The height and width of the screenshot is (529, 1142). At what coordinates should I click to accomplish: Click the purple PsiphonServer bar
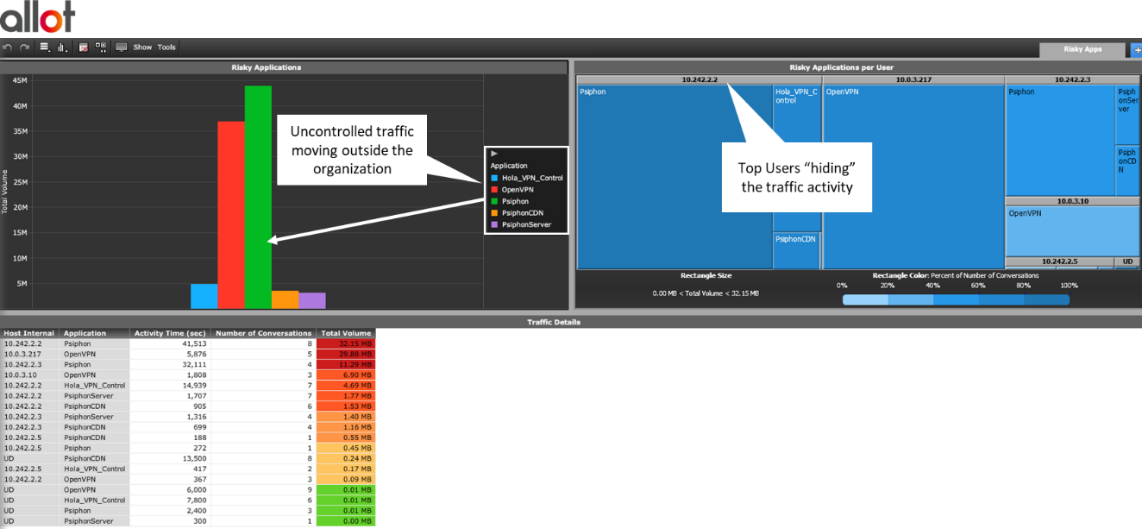pos(312,301)
